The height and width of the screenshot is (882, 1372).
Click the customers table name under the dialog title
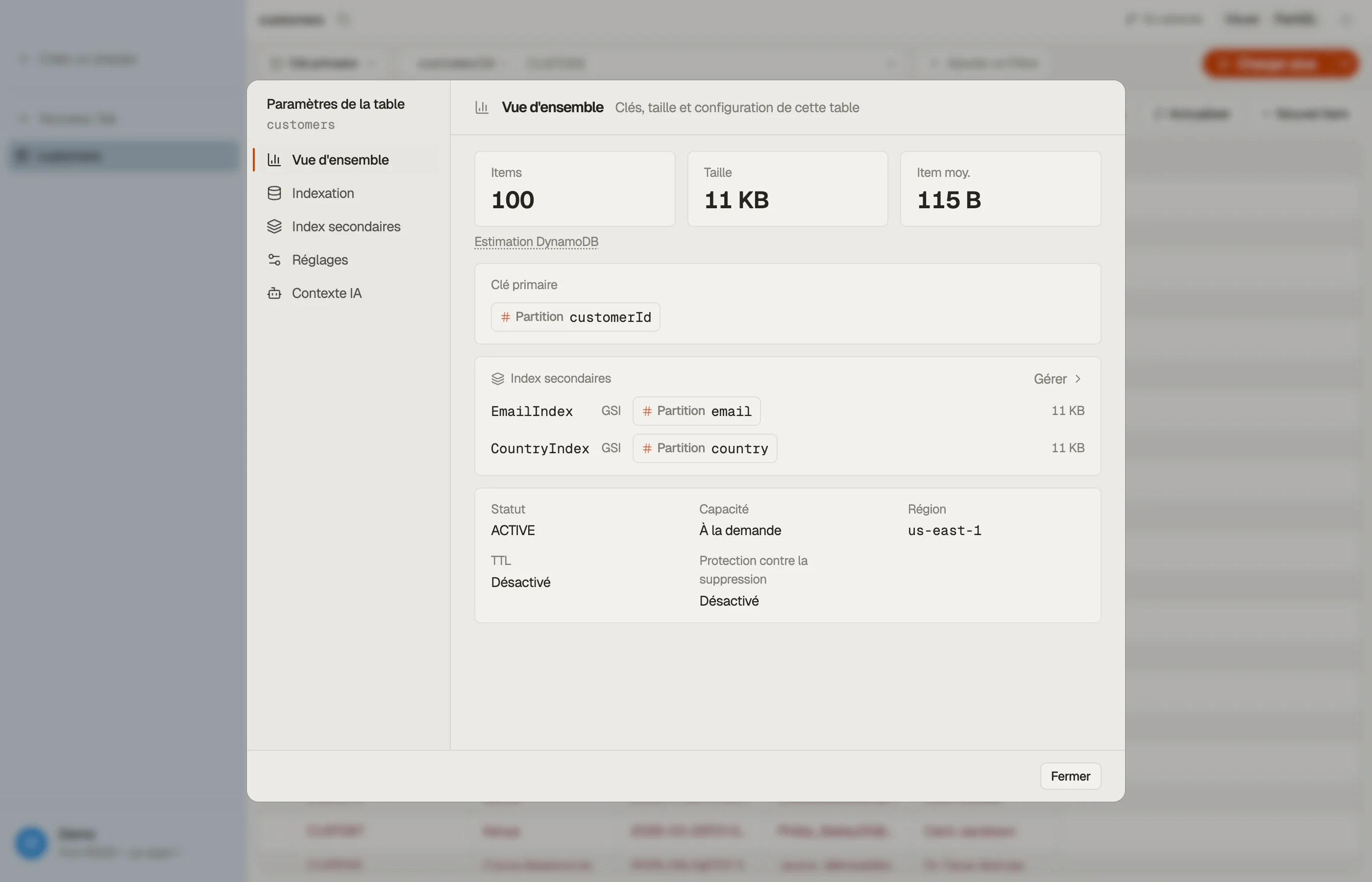point(301,125)
